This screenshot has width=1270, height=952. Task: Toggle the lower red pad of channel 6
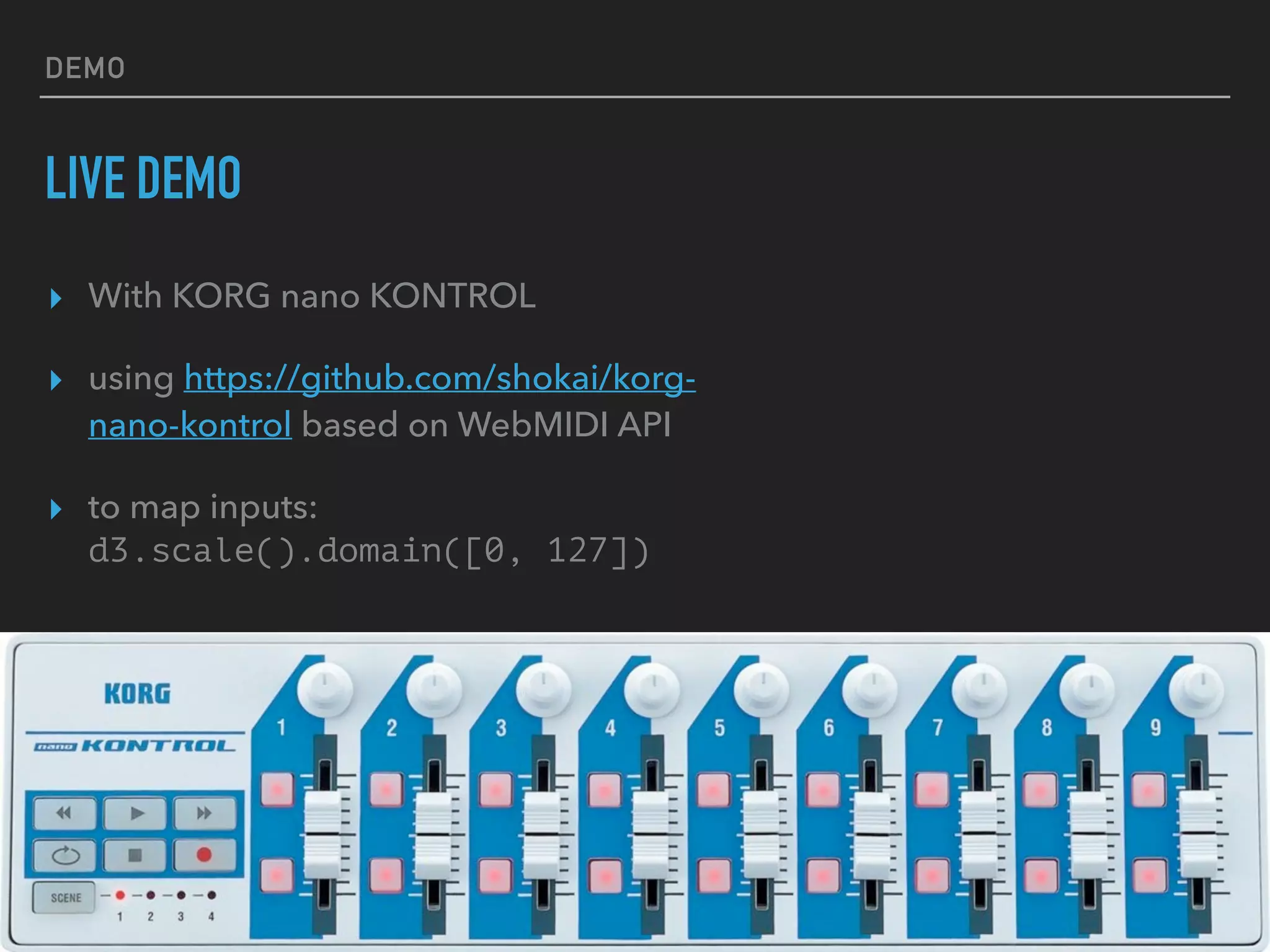[823, 875]
